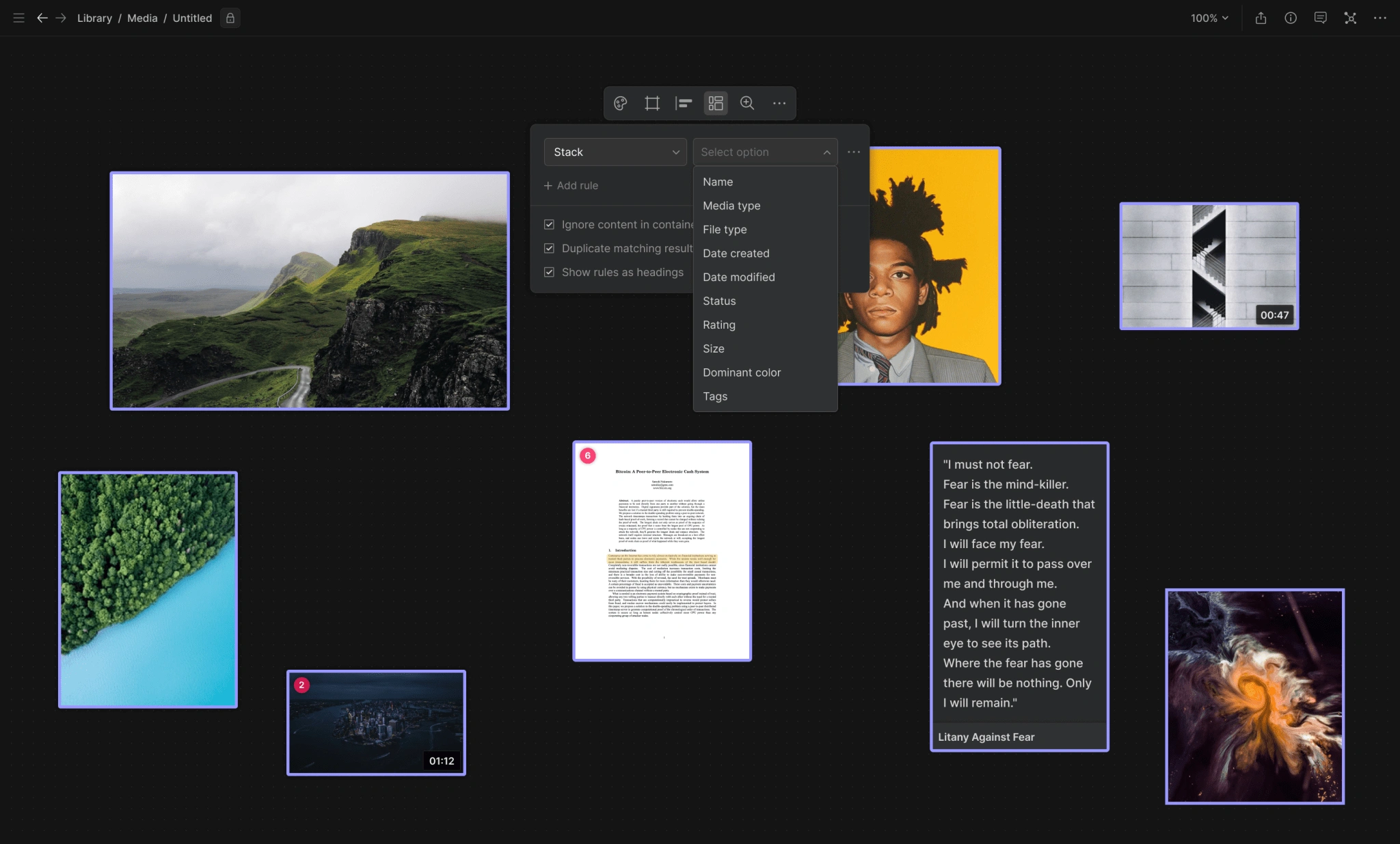Open the share/export icon at top right
Viewport: 1400px width, 844px height.
click(x=1261, y=18)
